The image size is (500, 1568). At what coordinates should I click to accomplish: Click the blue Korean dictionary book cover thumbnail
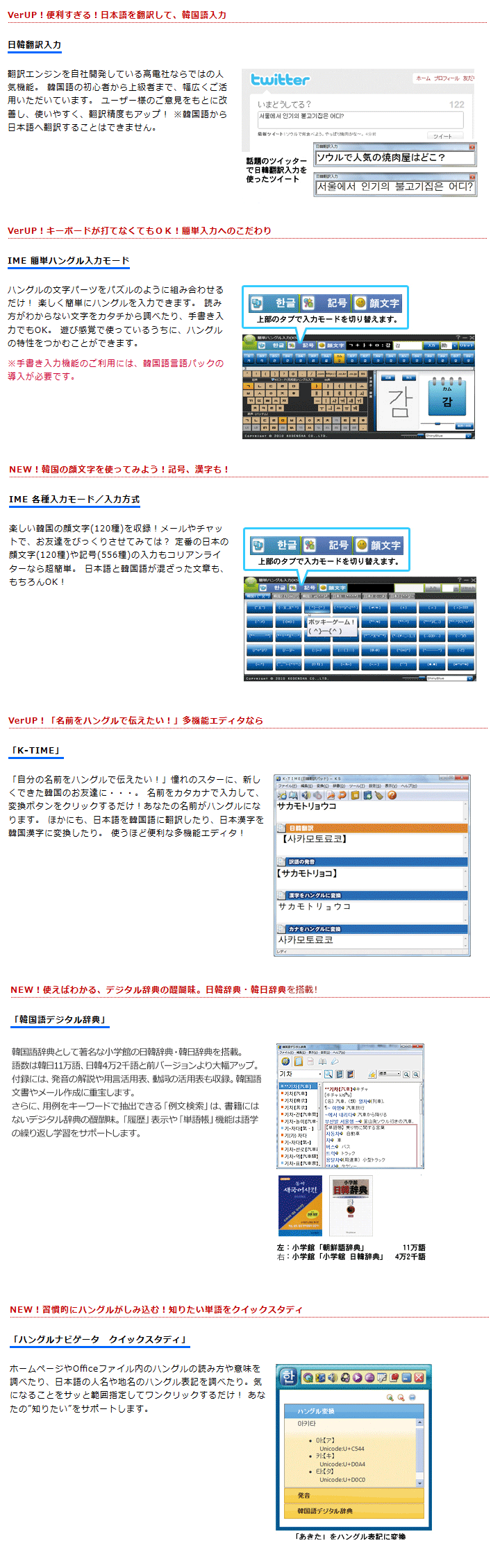coord(300,1205)
